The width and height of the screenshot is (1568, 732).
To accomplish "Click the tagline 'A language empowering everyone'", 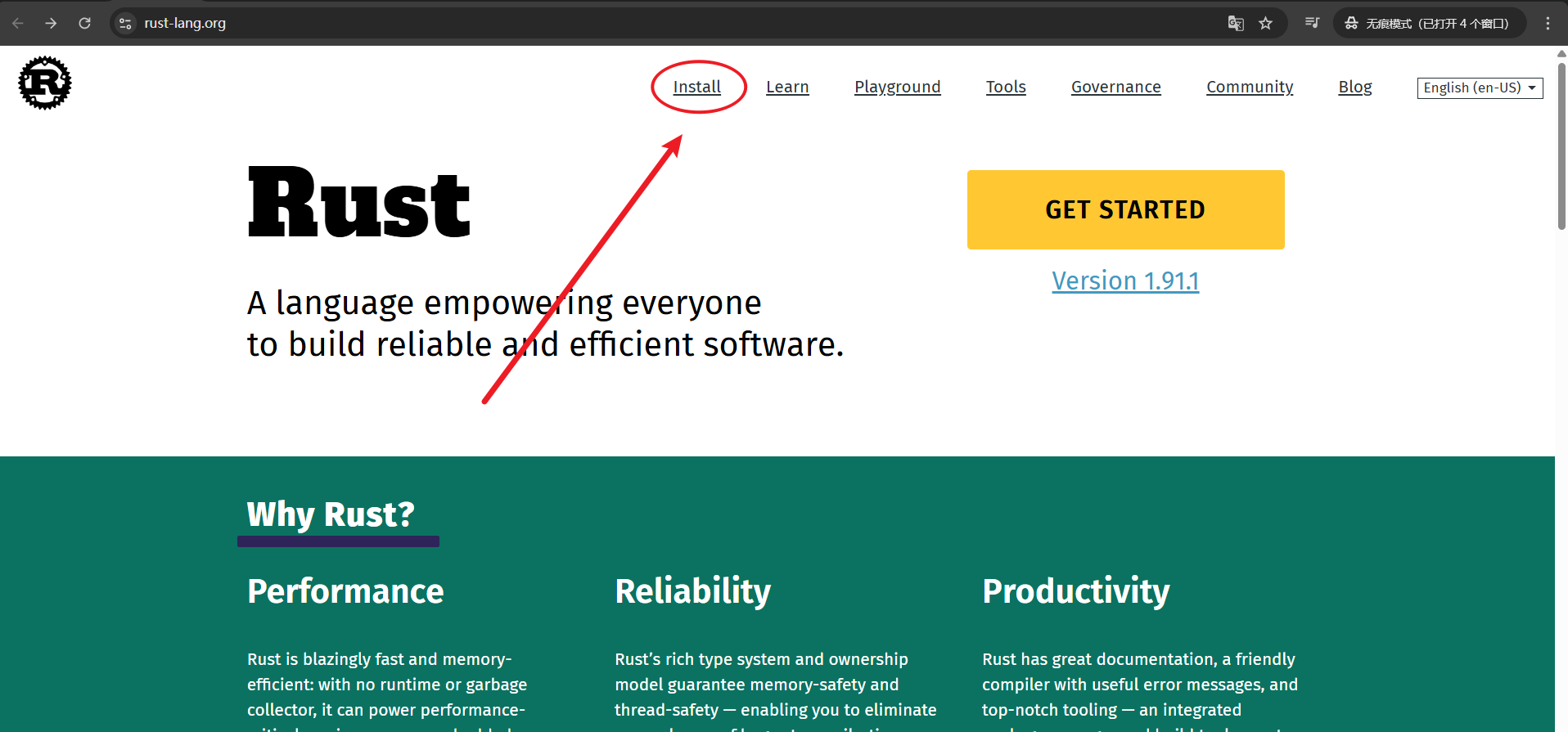I will 504,303.
